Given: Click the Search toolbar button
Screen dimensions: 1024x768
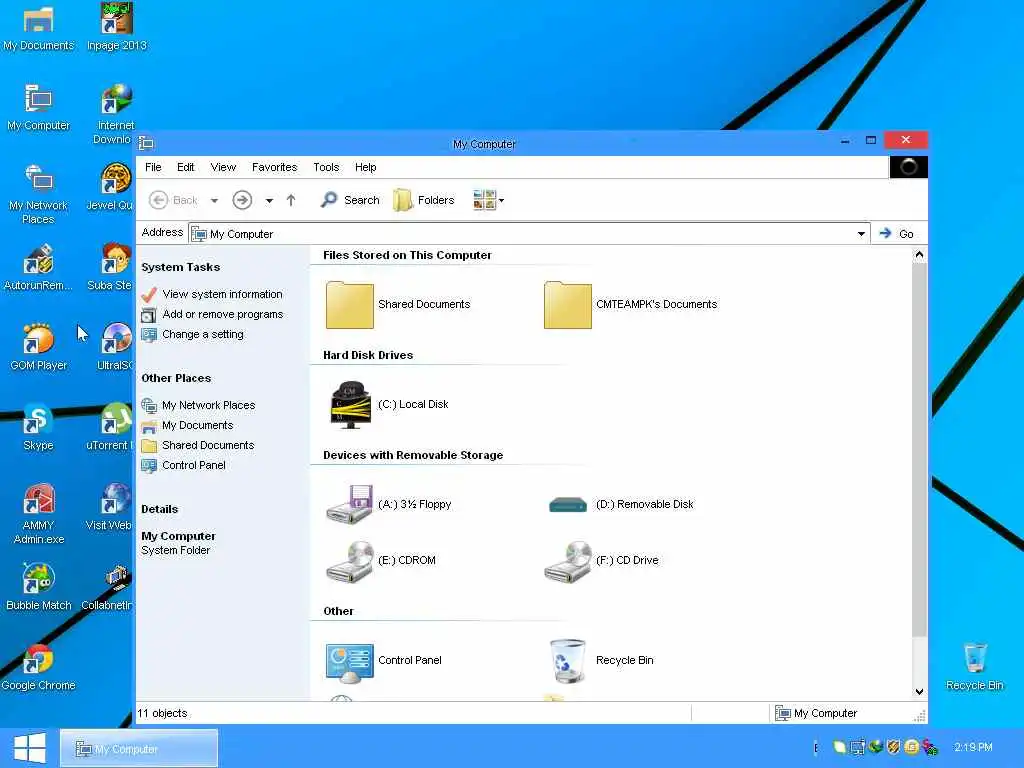Looking at the screenshot, I should [x=350, y=200].
